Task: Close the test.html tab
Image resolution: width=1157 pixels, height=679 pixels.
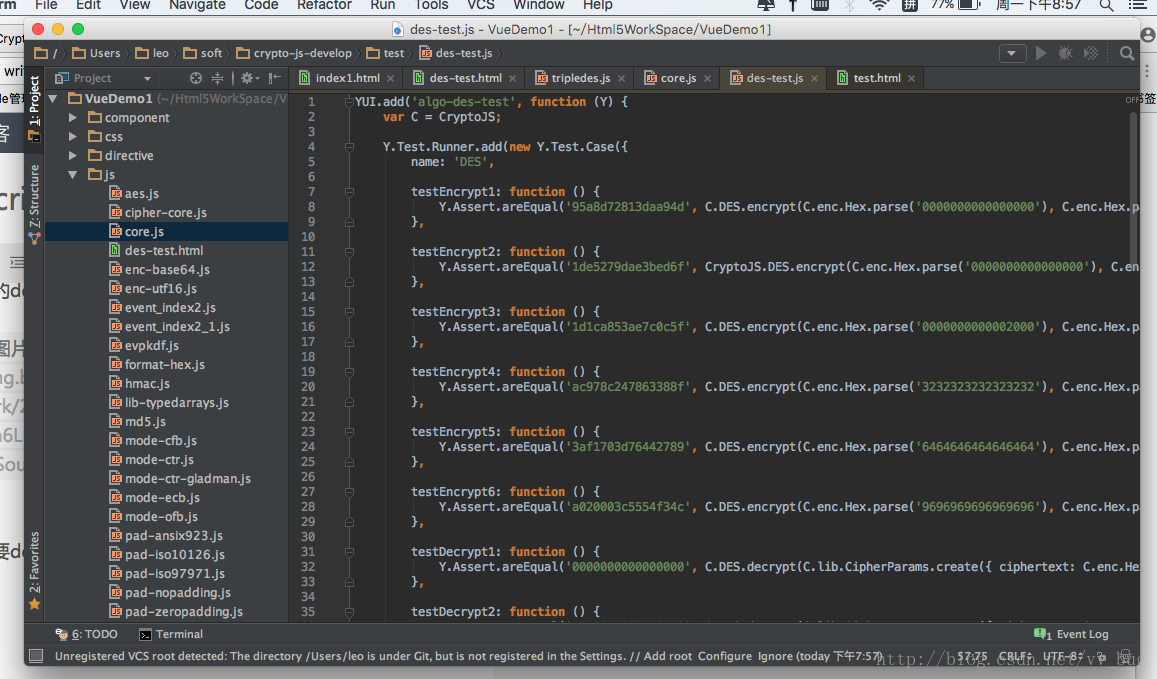Action: (x=911, y=78)
